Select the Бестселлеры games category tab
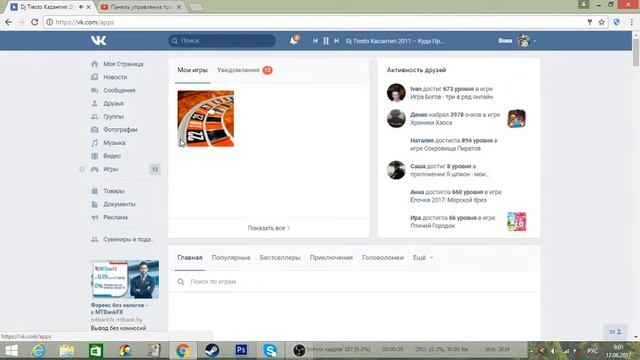This screenshot has width=640, height=360. point(280,258)
